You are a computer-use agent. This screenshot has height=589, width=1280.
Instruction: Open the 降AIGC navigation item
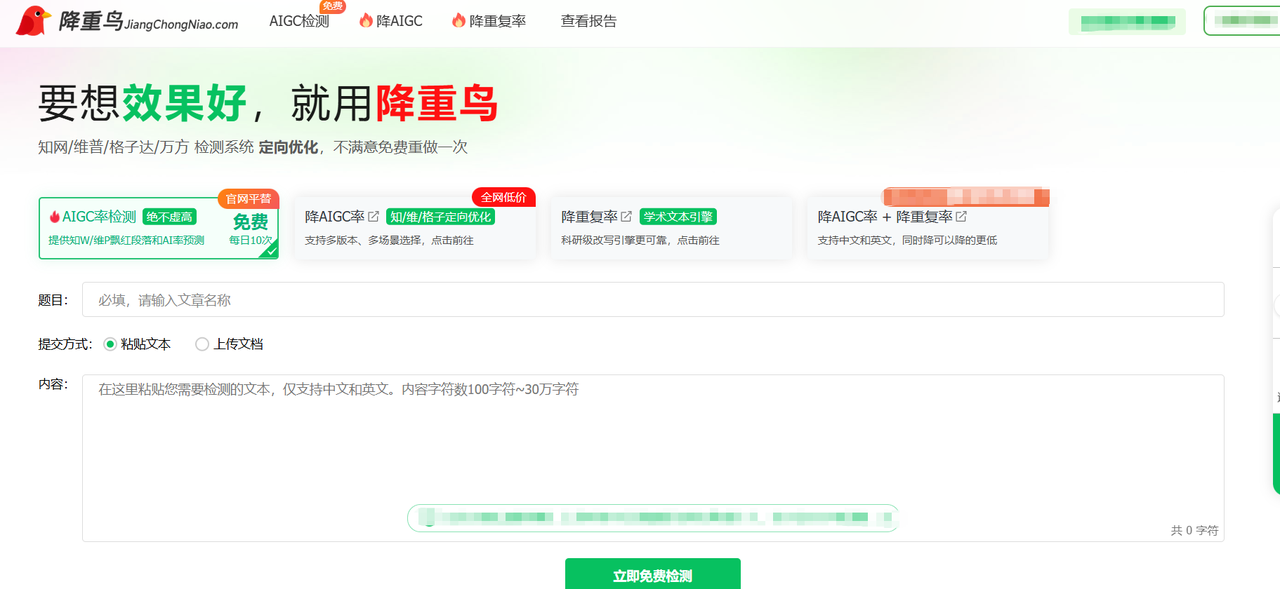(390, 21)
